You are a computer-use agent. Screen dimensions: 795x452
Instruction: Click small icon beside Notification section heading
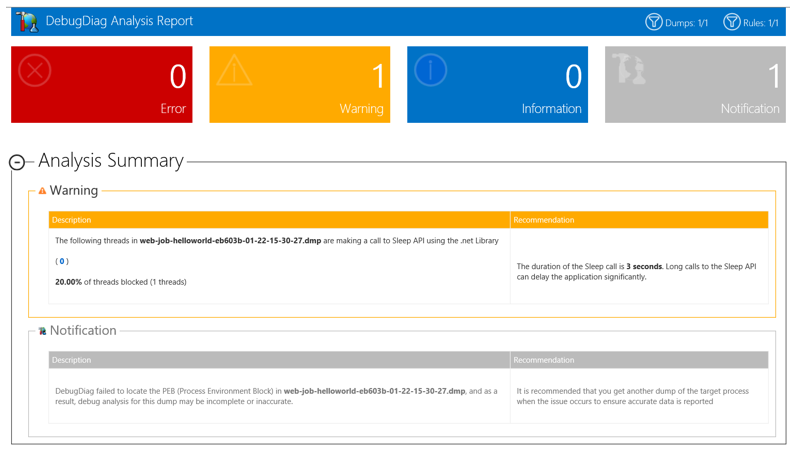click(42, 331)
